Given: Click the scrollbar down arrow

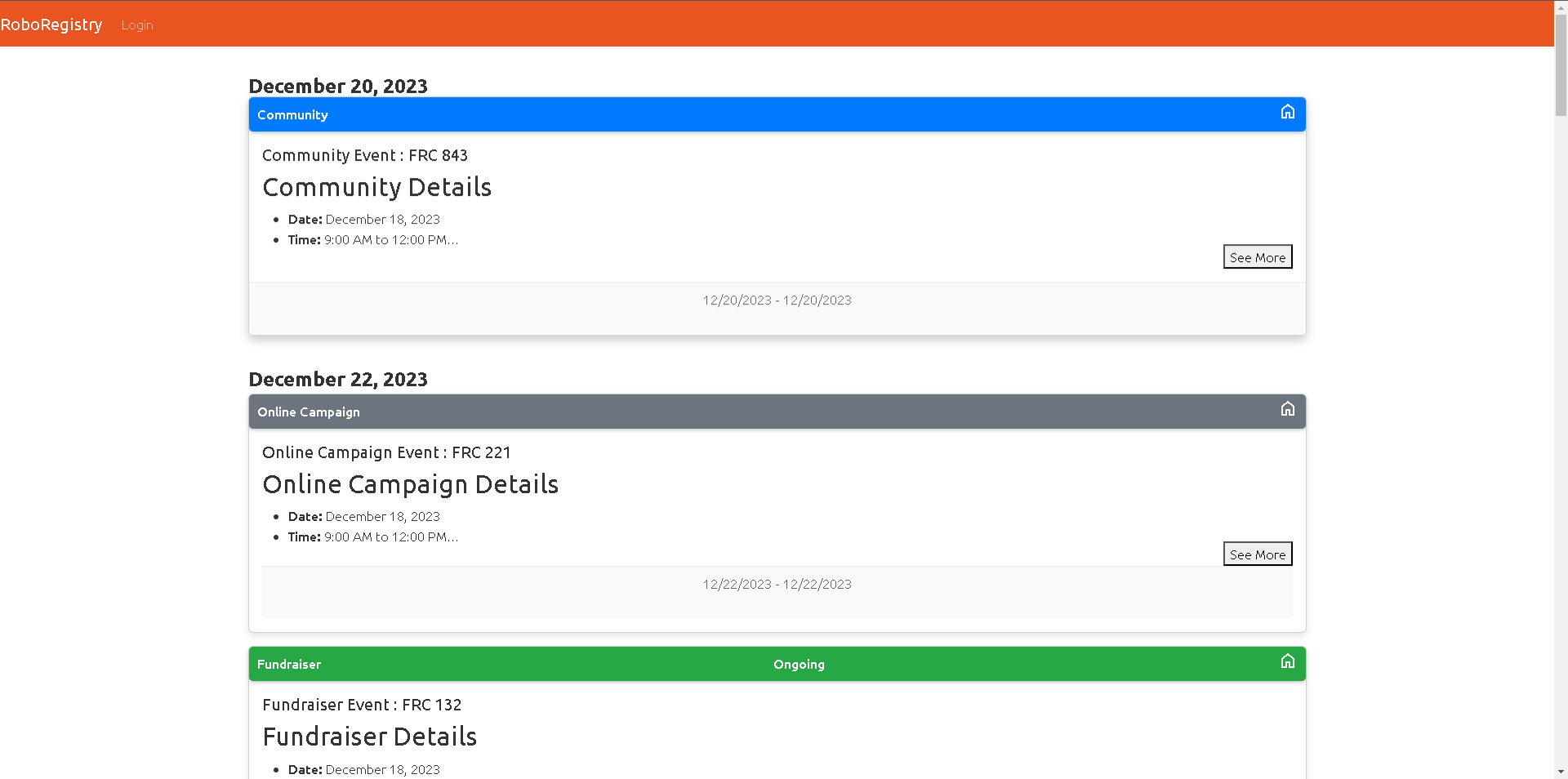Looking at the screenshot, I should [x=1561, y=772].
